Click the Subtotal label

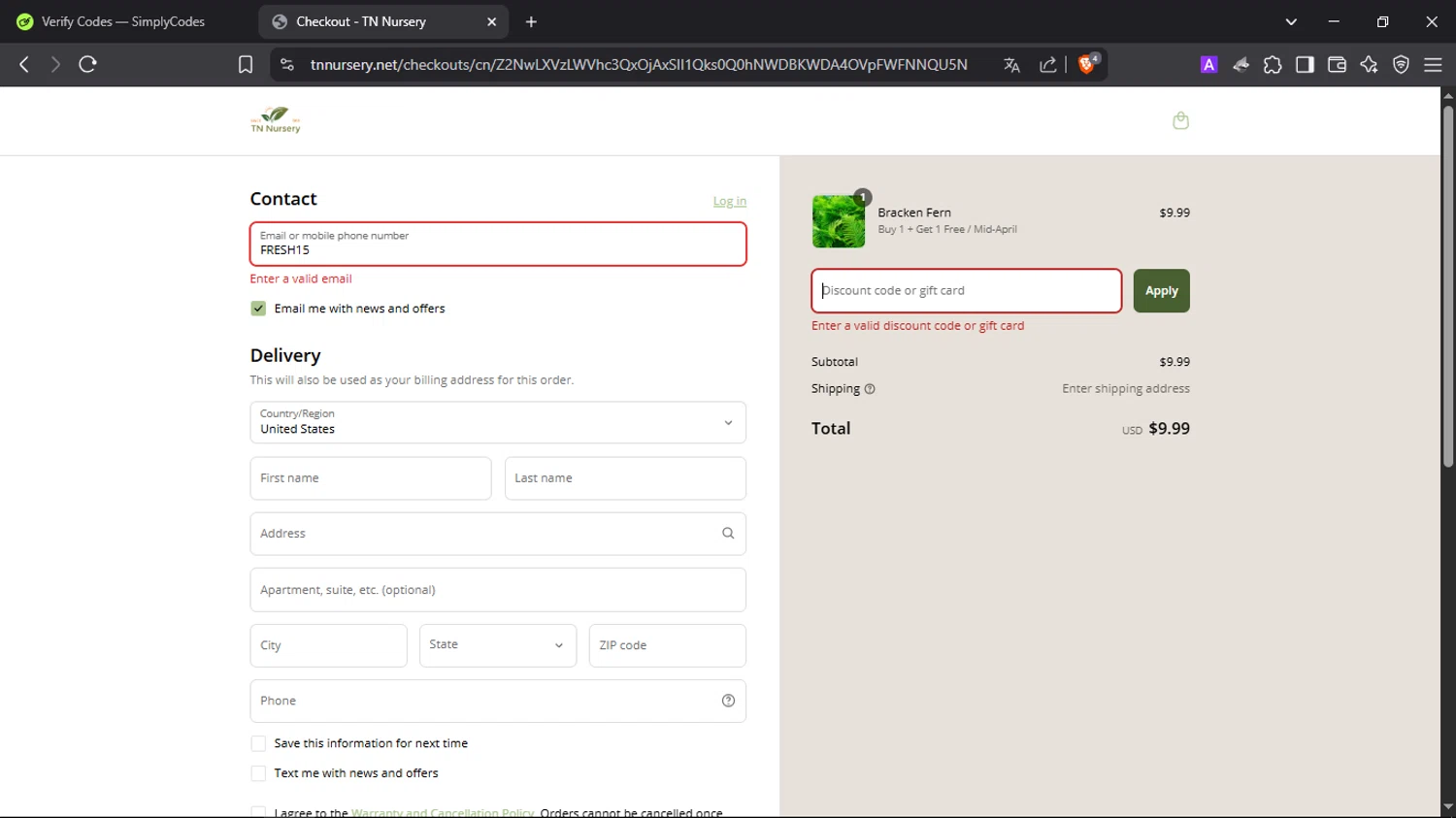[835, 362]
